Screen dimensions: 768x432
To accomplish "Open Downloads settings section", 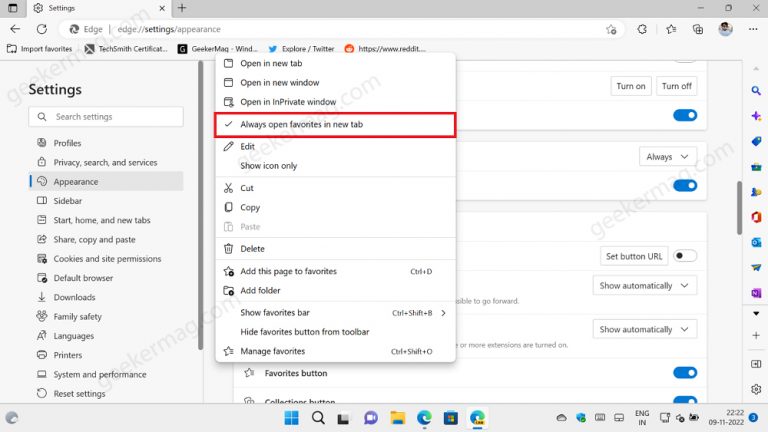I will (x=106, y=297).
